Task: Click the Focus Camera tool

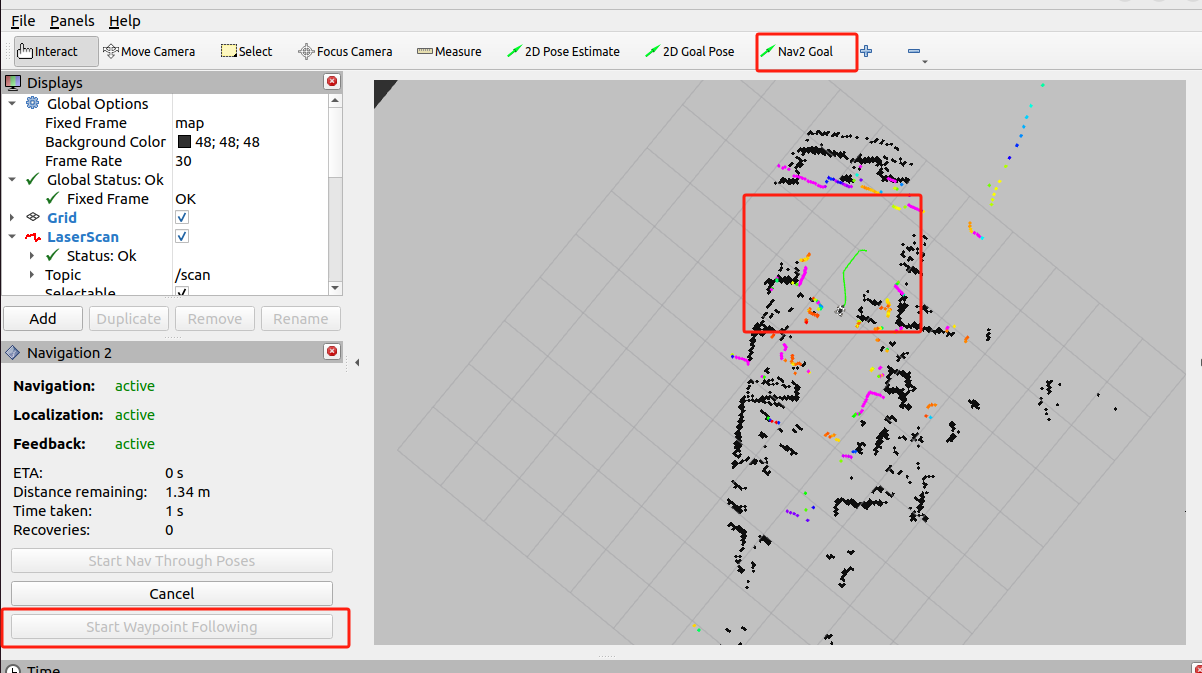Action: (x=345, y=51)
